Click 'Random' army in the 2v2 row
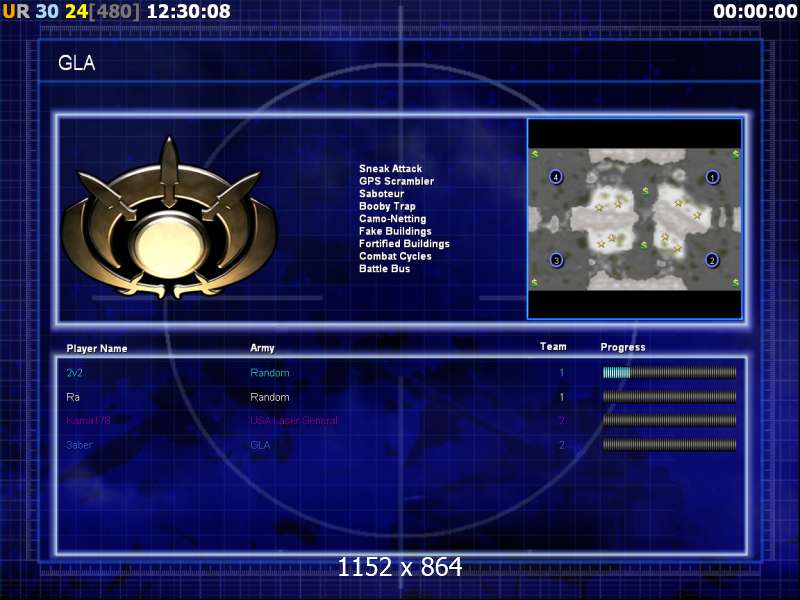Viewport: 800px width, 600px height. (269, 373)
